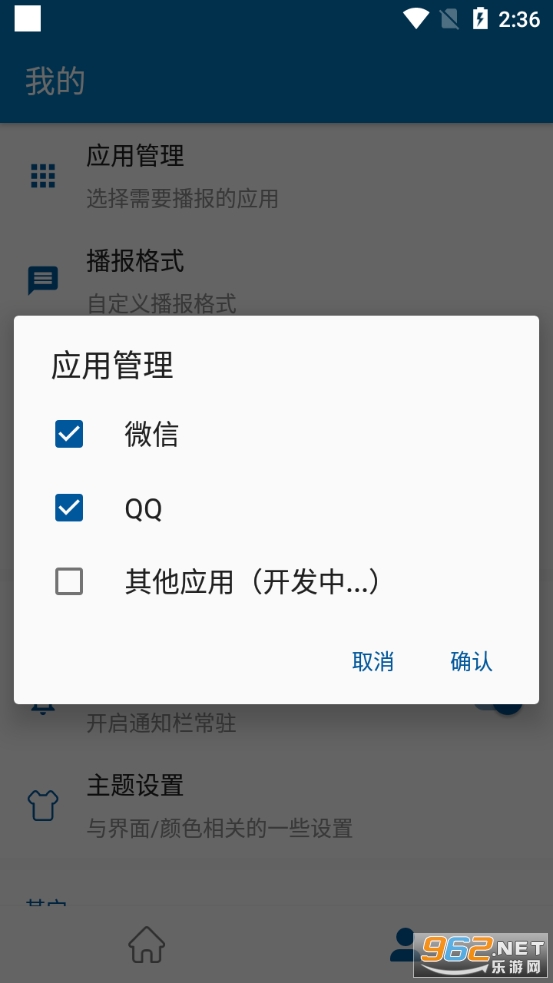
Task: Tap the battery charging status icon
Action: [480, 19]
